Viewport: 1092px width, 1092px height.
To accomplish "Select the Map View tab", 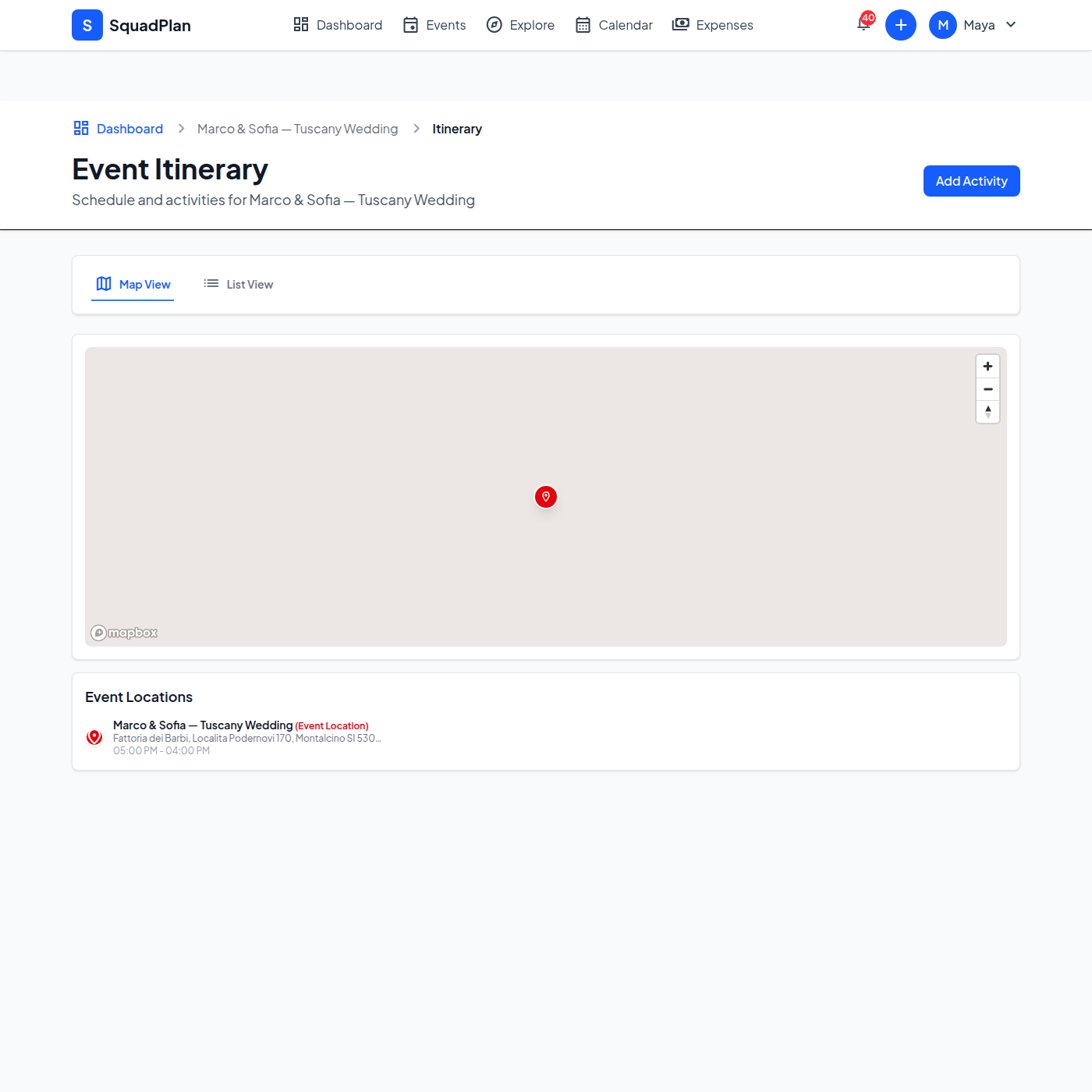I will point(133,285).
